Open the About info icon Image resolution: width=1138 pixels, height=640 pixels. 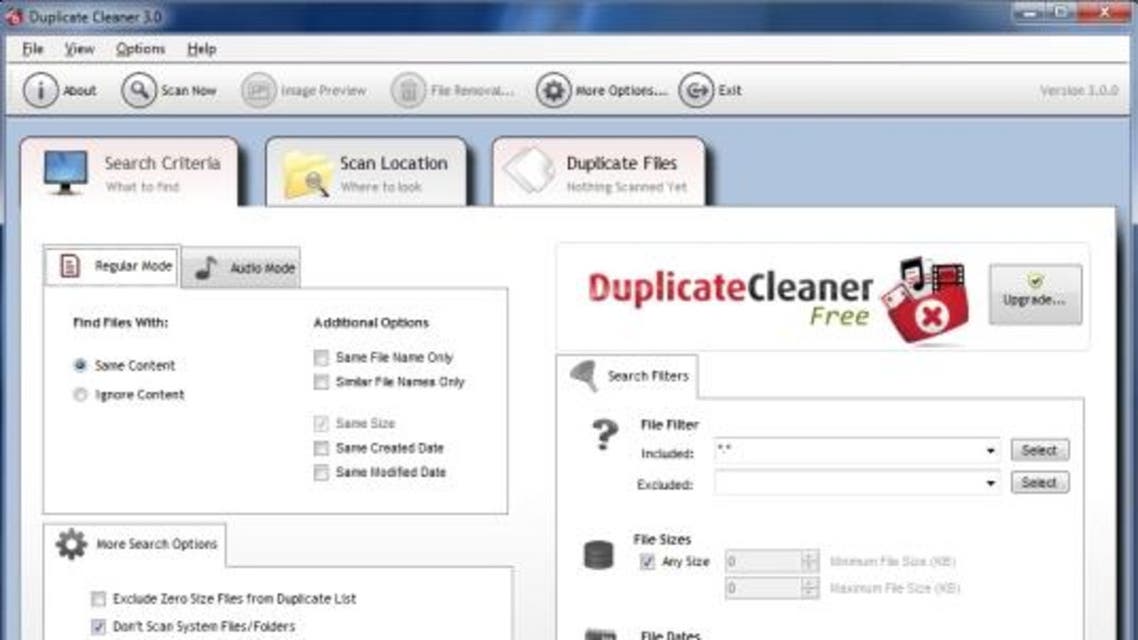pyautogui.click(x=41, y=90)
